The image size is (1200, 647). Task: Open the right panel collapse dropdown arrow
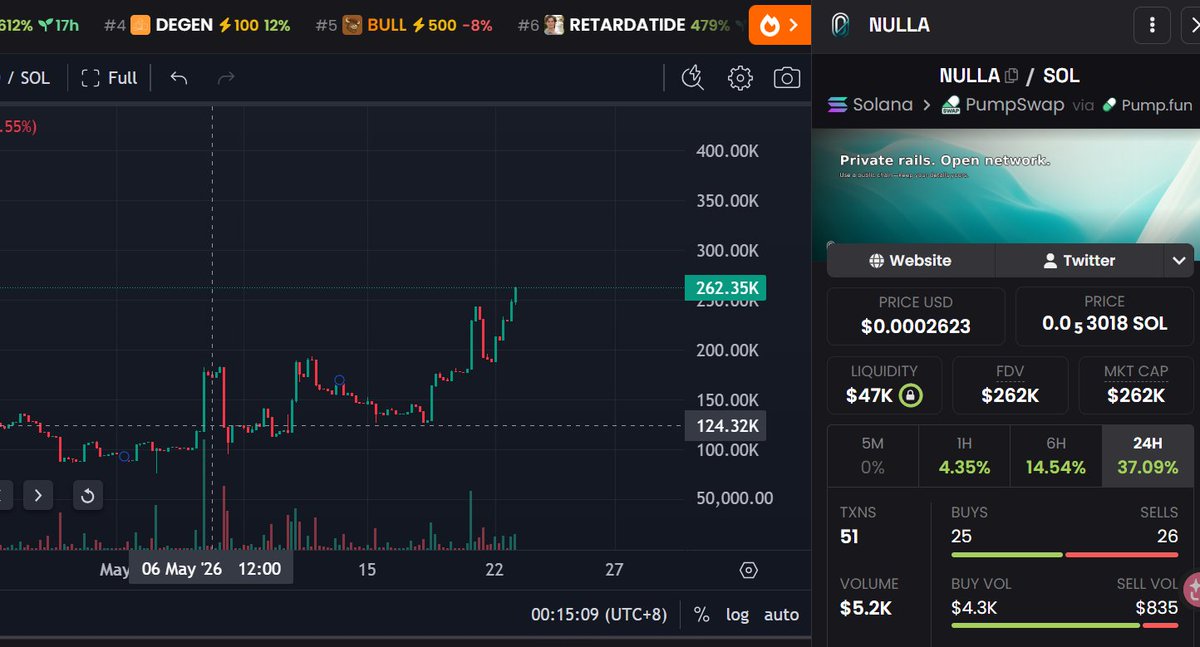1191,25
